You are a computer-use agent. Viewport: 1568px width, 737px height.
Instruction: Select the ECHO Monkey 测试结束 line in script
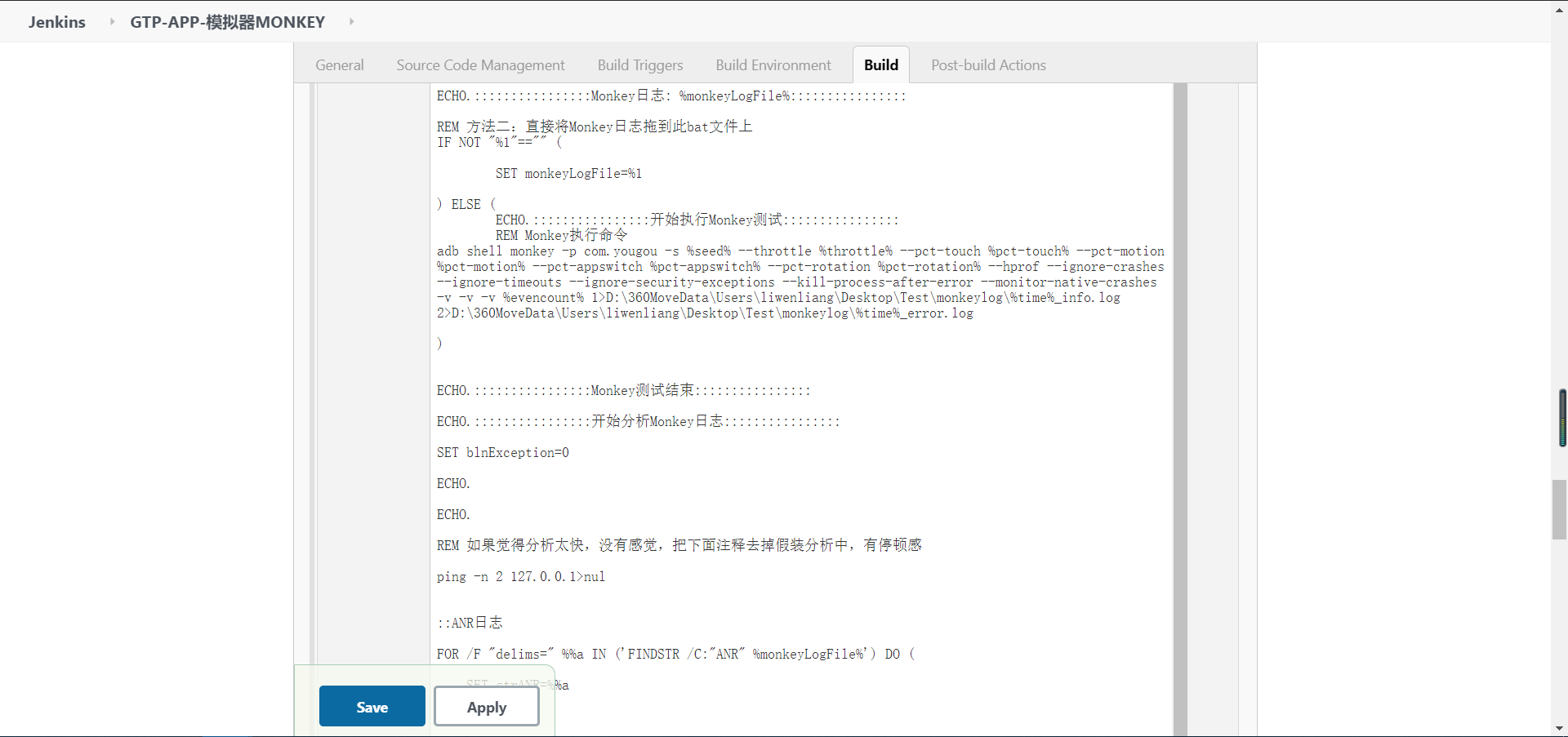pos(623,390)
